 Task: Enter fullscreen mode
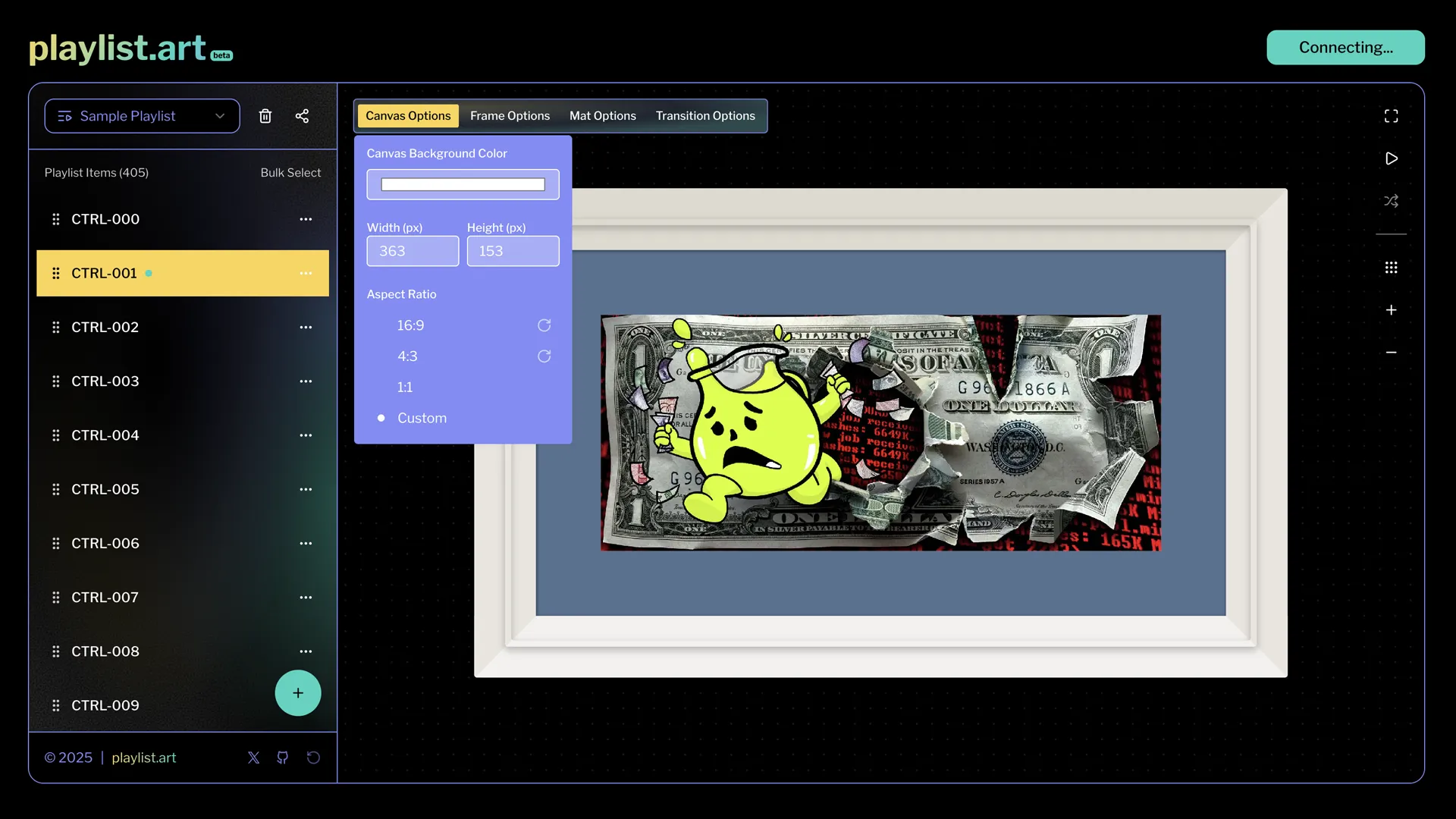point(1391,116)
